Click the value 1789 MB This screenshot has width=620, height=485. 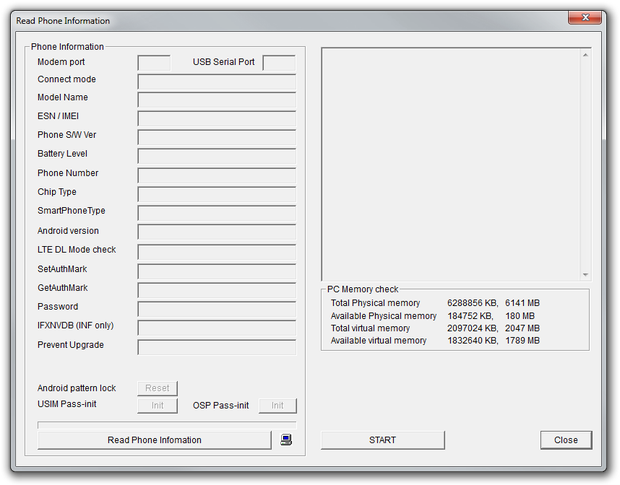click(x=522, y=340)
